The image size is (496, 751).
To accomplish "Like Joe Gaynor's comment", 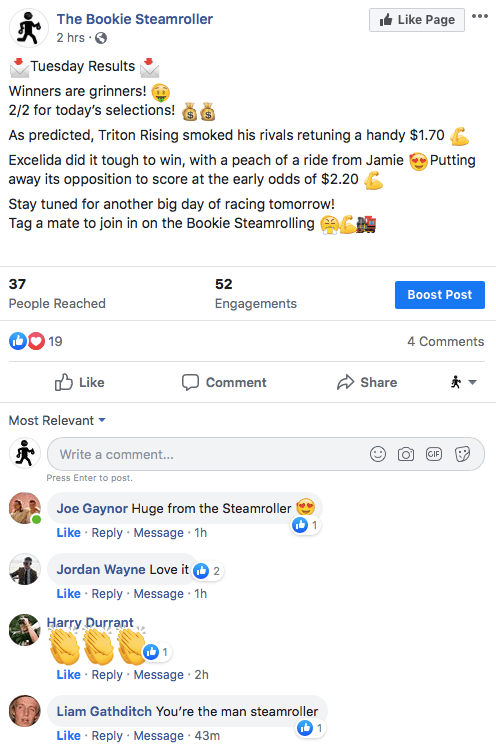I will pyautogui.click(x=68, y=533).
